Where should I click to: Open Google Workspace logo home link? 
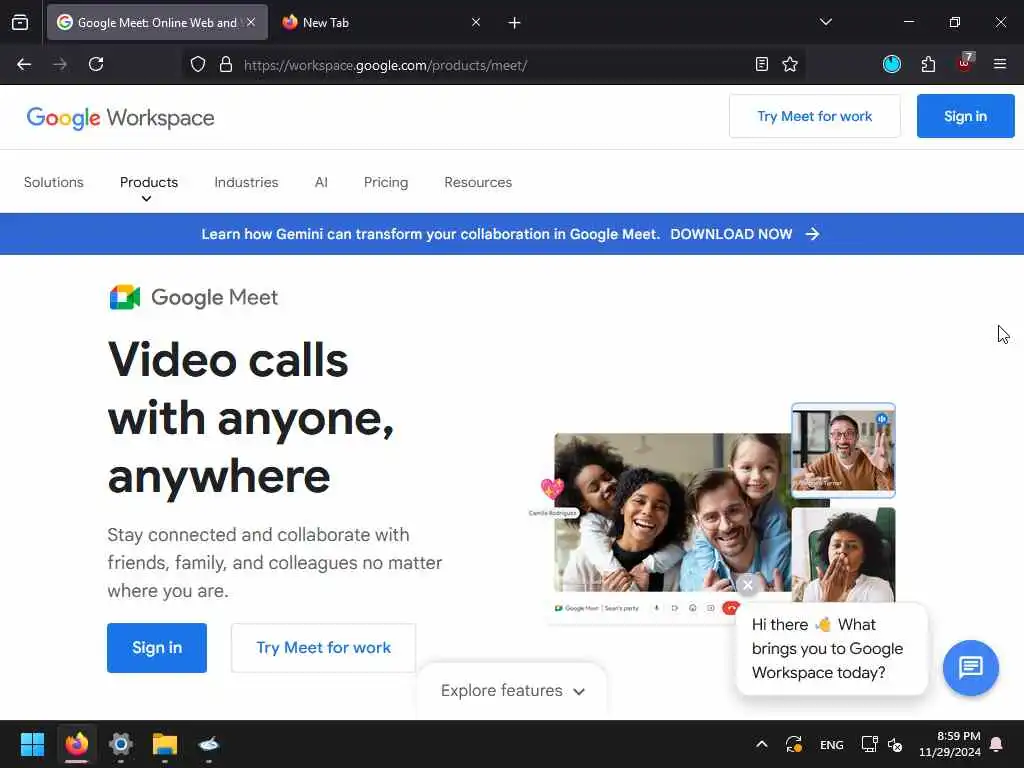120,118
